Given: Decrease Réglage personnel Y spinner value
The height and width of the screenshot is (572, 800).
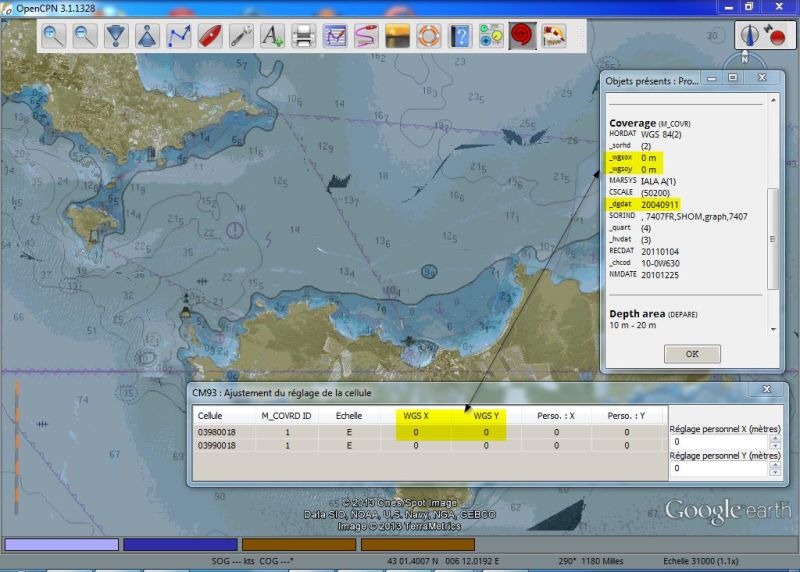Looking at the screenshot, I should point(775,472).
